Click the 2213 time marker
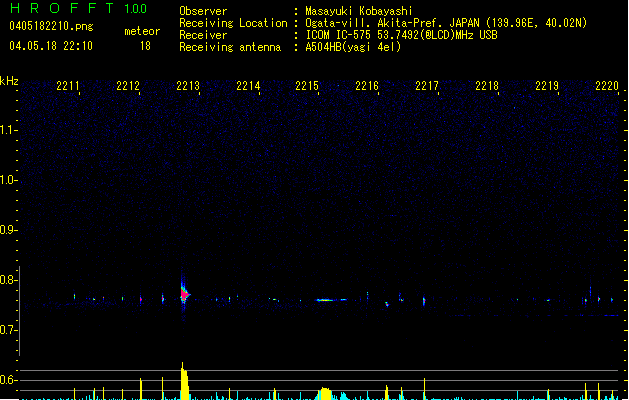Viewport: 629px width, 400px height. [188, 86]
